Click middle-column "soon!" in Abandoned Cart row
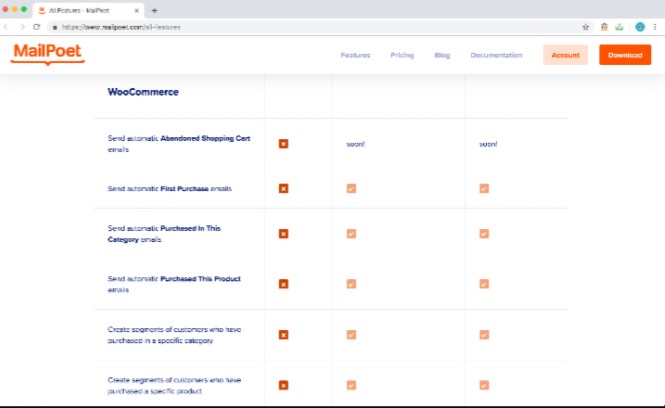 [x=355, y=144]
